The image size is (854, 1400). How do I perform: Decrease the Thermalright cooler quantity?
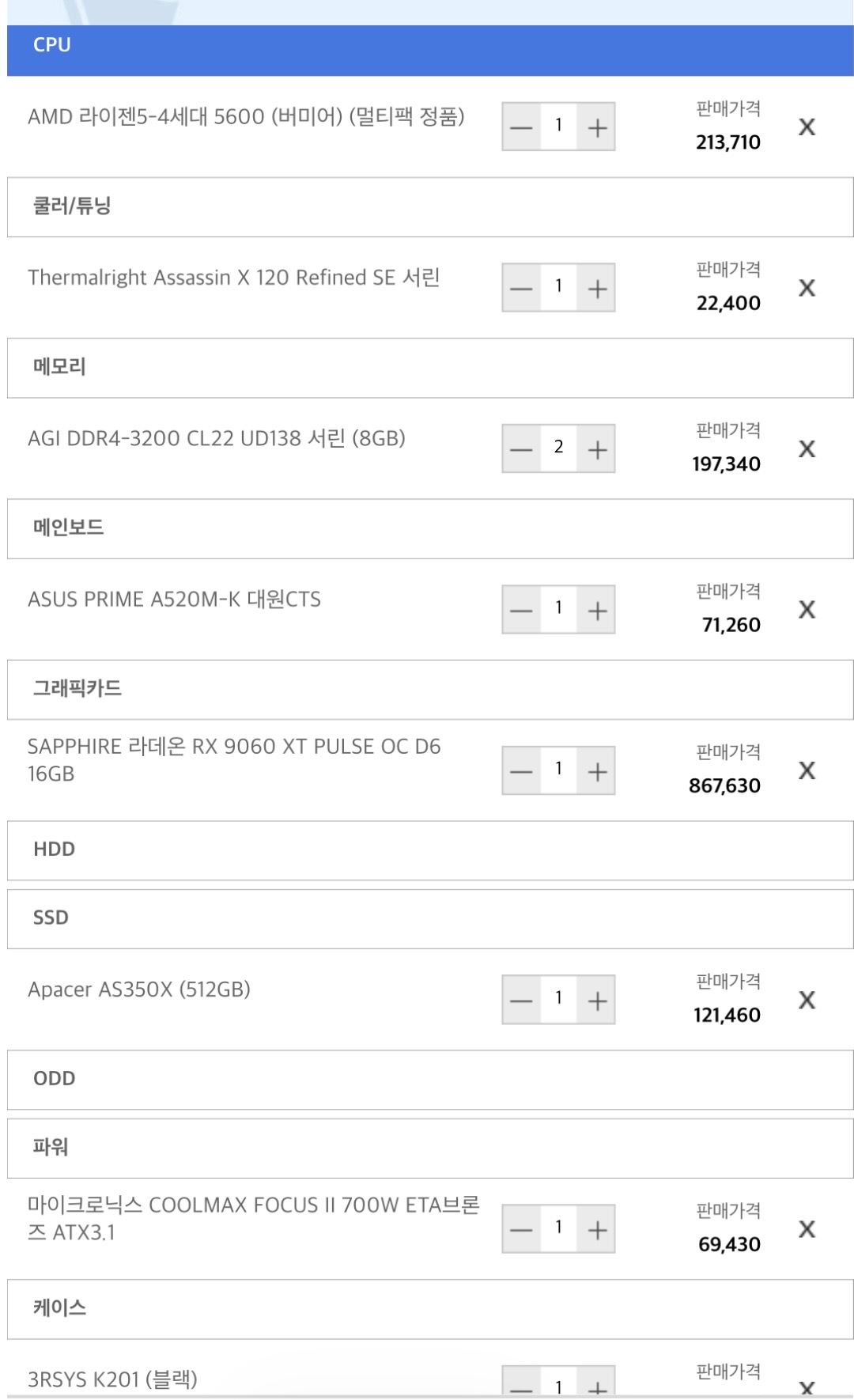pos(521,288)
